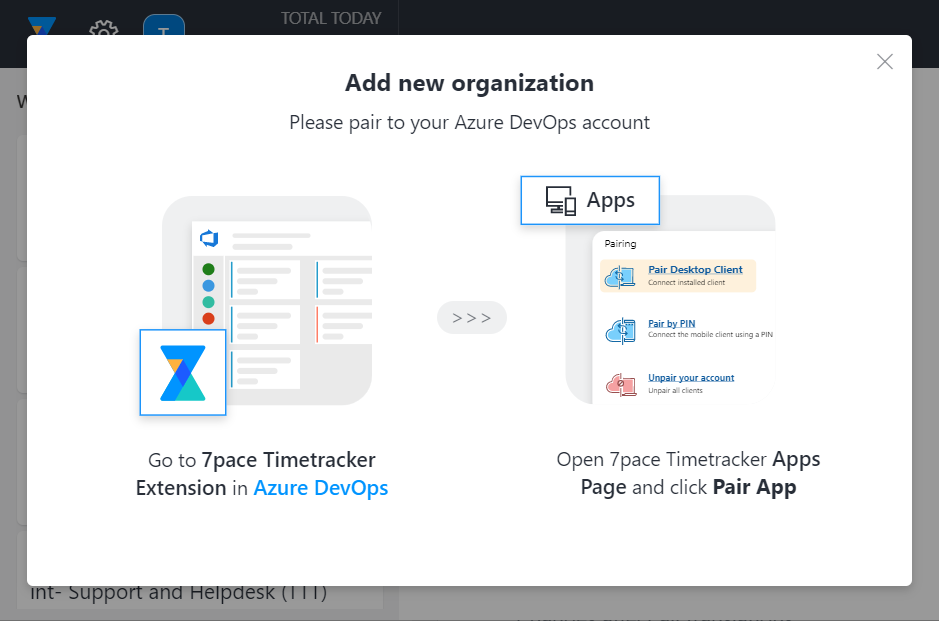Click the Azure DevOps logo in illustration
939x621 pixels.
point(209,238)
